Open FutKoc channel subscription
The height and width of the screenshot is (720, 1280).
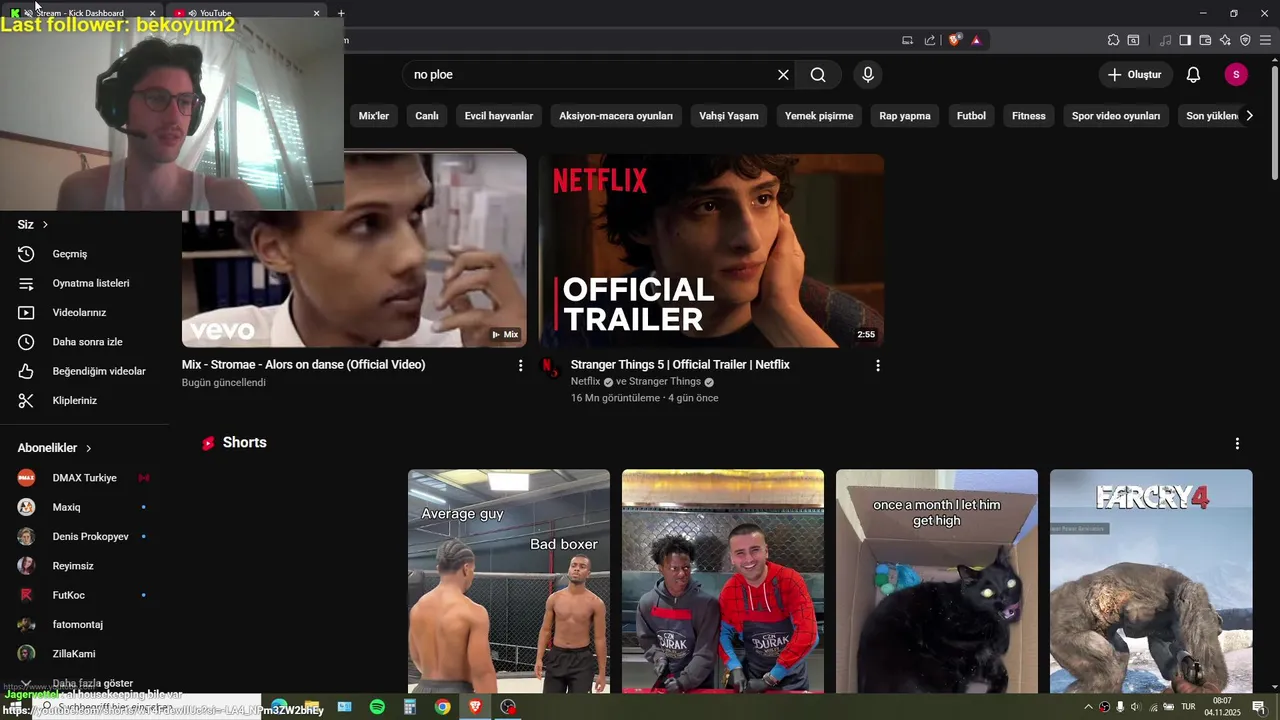coord(84,595)
